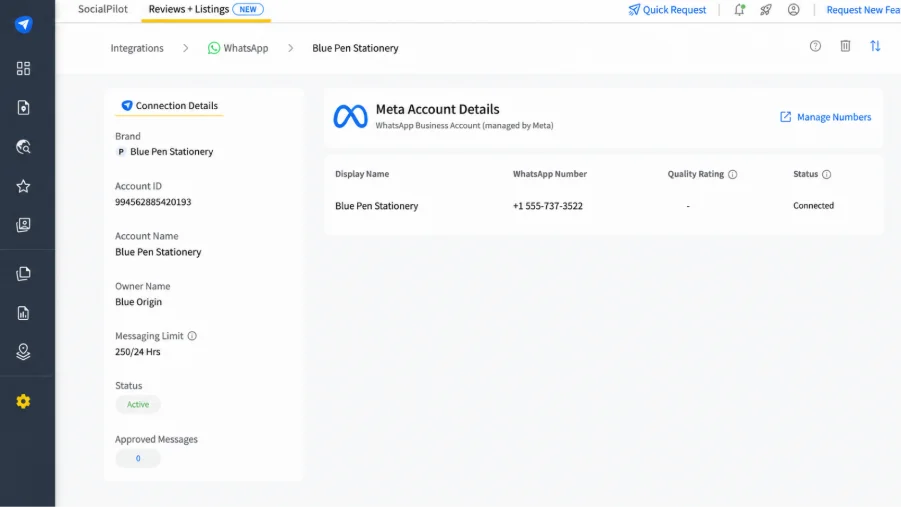Go to WhatsApp breadcrumb
The height and width of the screenshot is (507, 901).
point(238,48)
